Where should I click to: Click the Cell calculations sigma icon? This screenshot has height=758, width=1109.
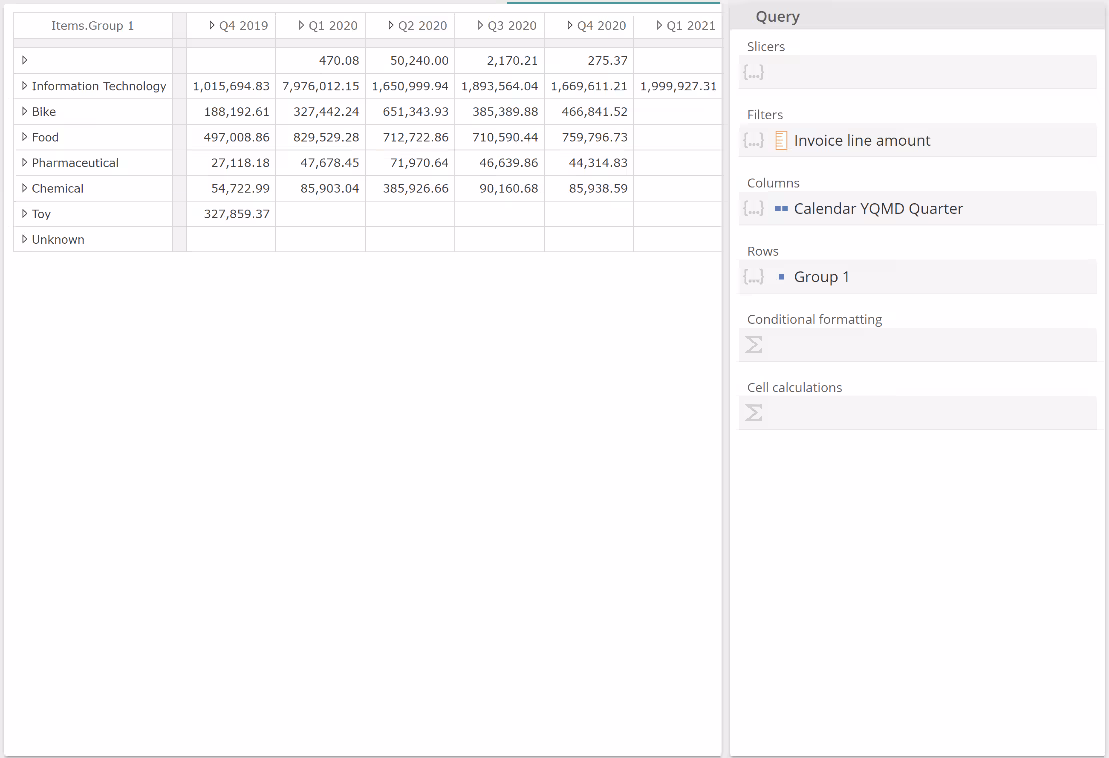755,413
